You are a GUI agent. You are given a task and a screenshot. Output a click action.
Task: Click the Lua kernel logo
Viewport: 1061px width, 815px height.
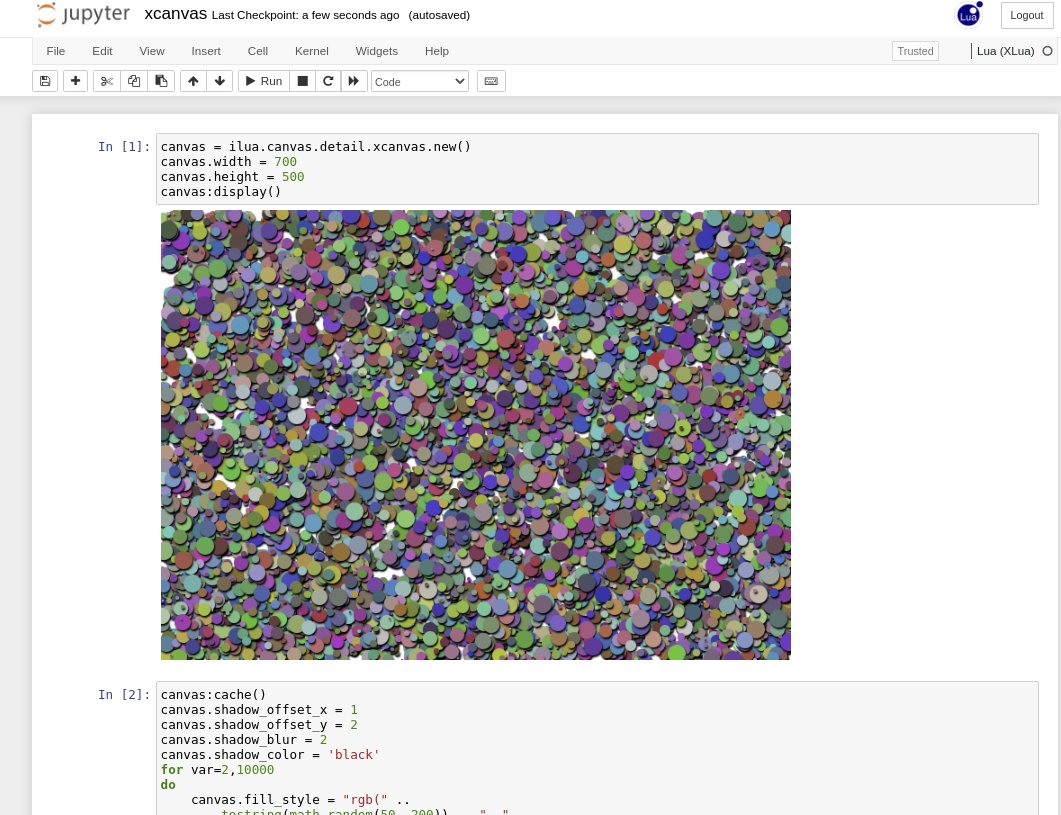click(968, 15)
